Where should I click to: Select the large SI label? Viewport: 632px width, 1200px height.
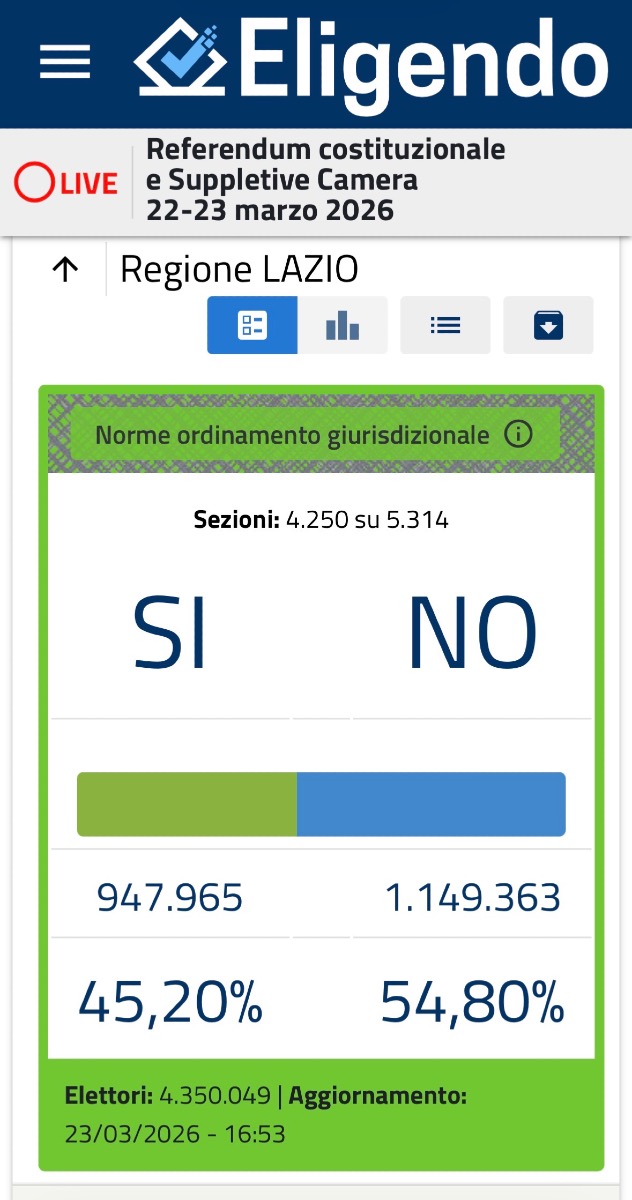click(x=170, y=633)
